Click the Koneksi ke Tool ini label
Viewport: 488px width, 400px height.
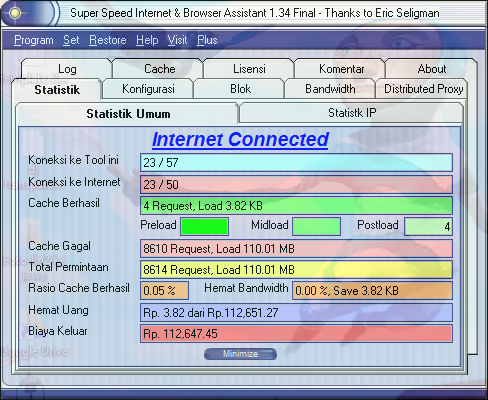click(73, 160)
